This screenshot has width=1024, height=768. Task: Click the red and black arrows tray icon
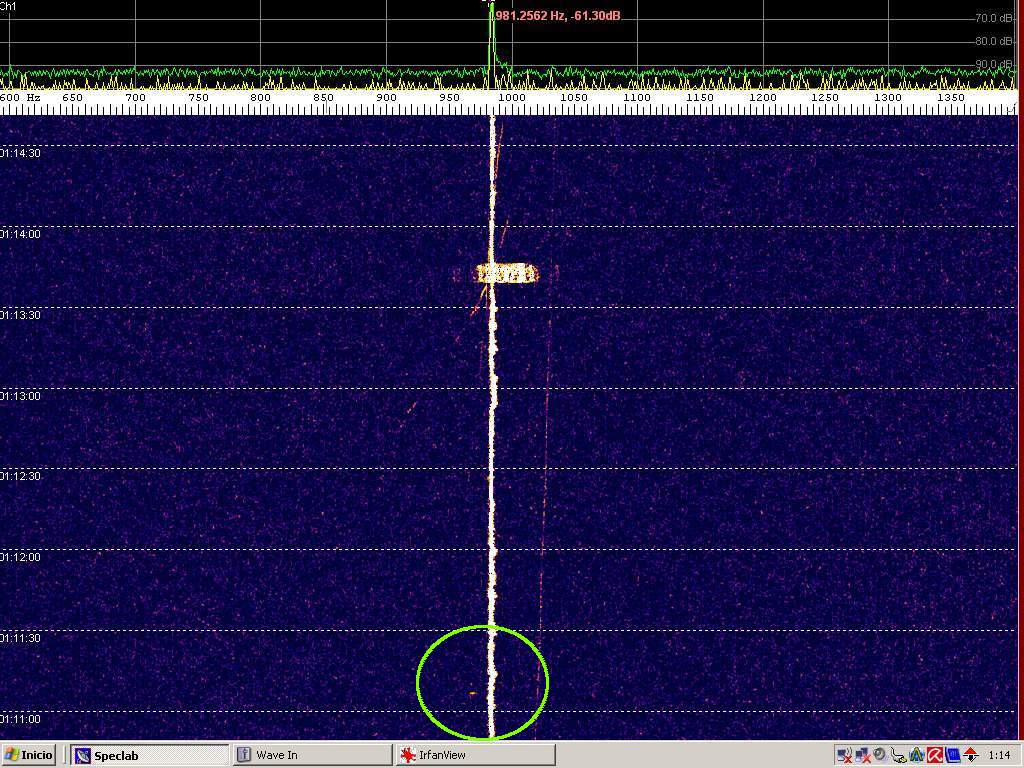pyautogui.click(x=971, y=755)
